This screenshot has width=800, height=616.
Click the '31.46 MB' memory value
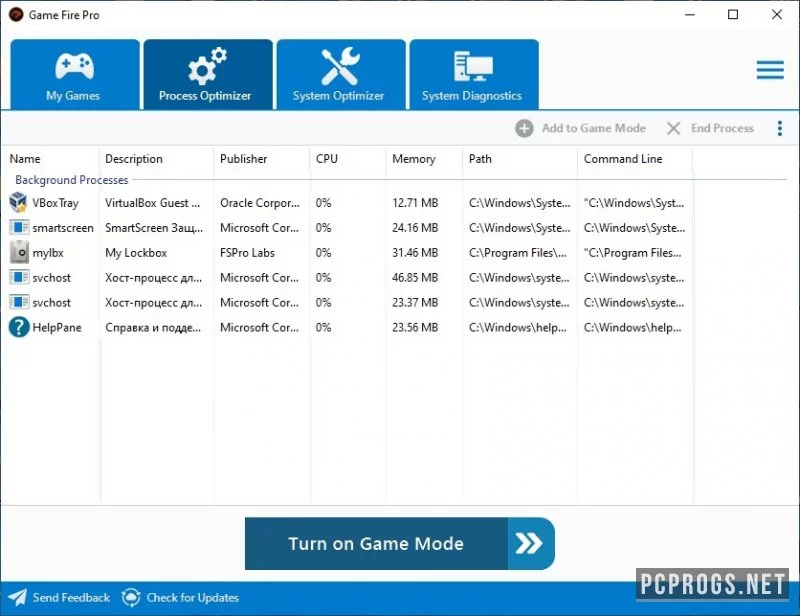point(415,253)
